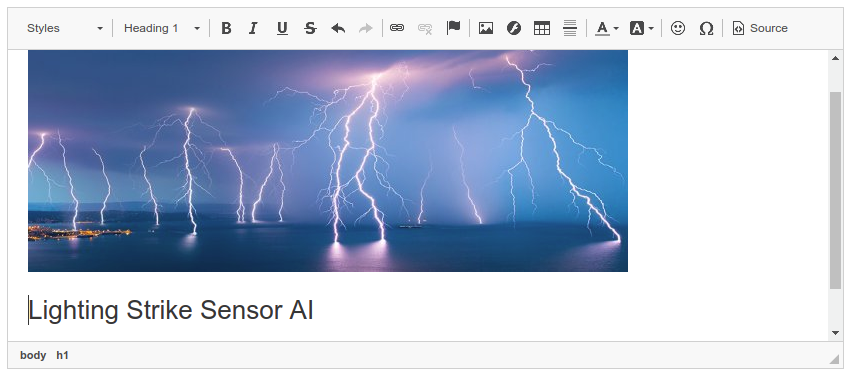This screenshot has width=856, height=379.
Task: Toggle underline formatting
Action: point(282,28)
